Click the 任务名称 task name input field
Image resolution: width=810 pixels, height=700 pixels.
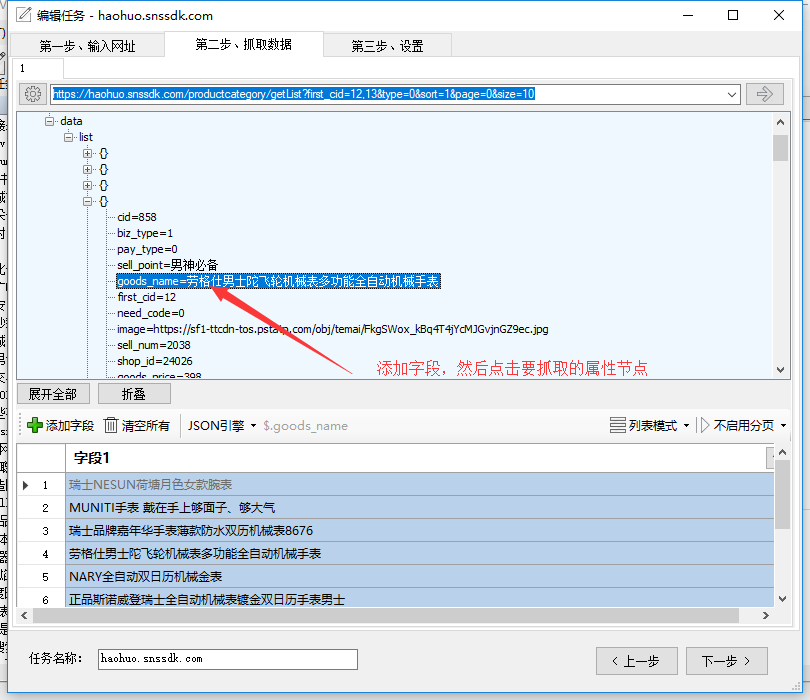tap(227, 659)
